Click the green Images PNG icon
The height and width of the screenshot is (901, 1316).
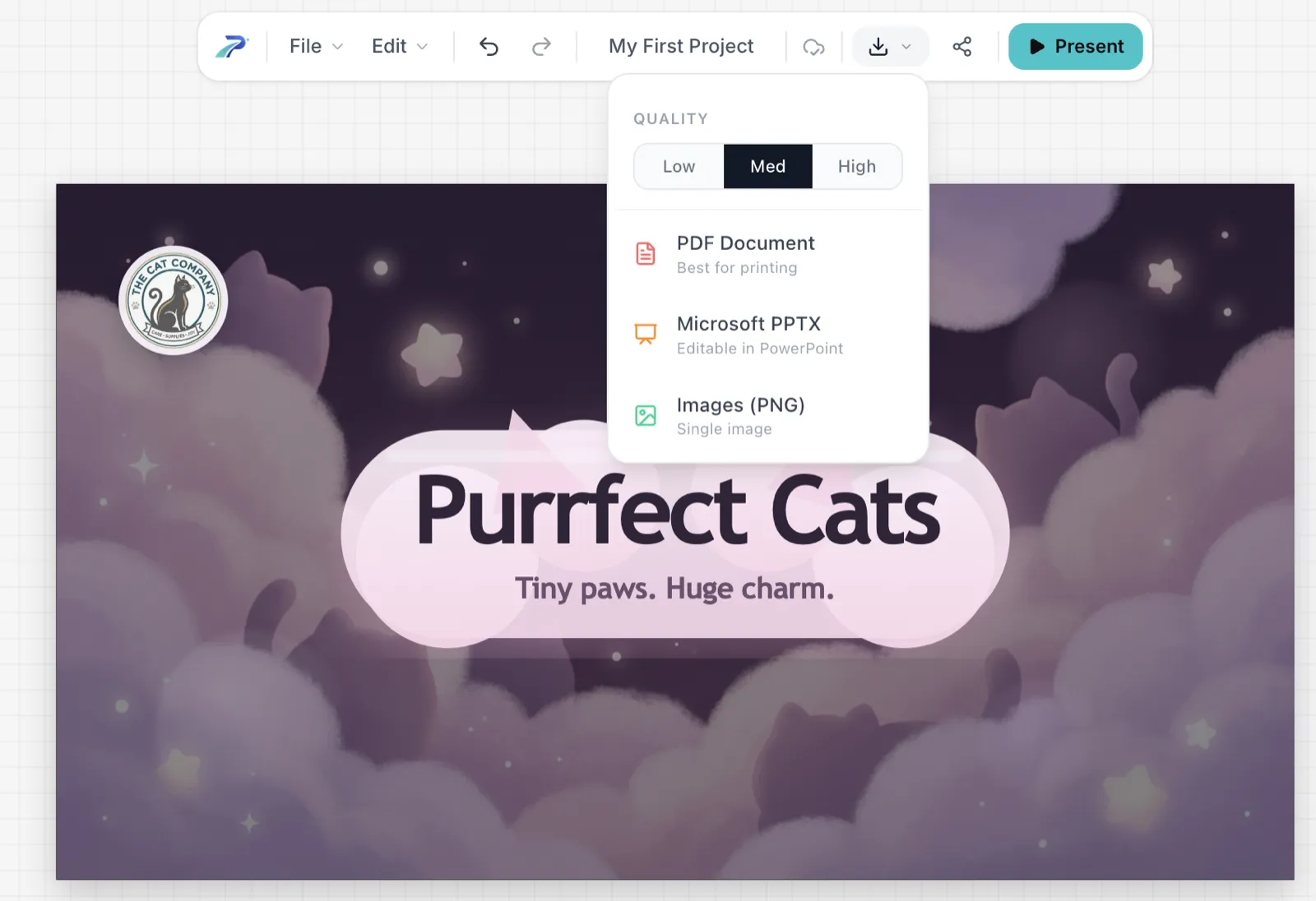tap(646, 415)
